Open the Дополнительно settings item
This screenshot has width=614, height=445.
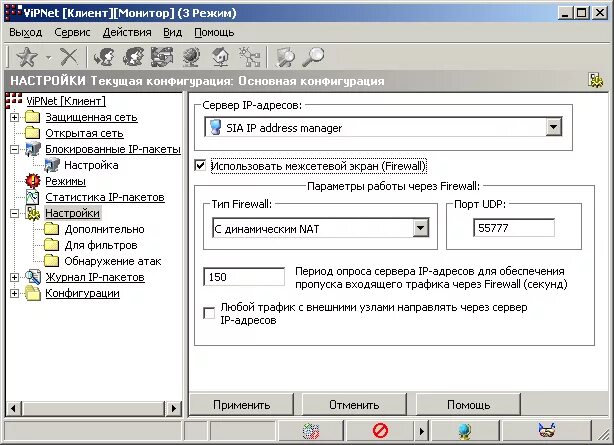pos(105,229)
